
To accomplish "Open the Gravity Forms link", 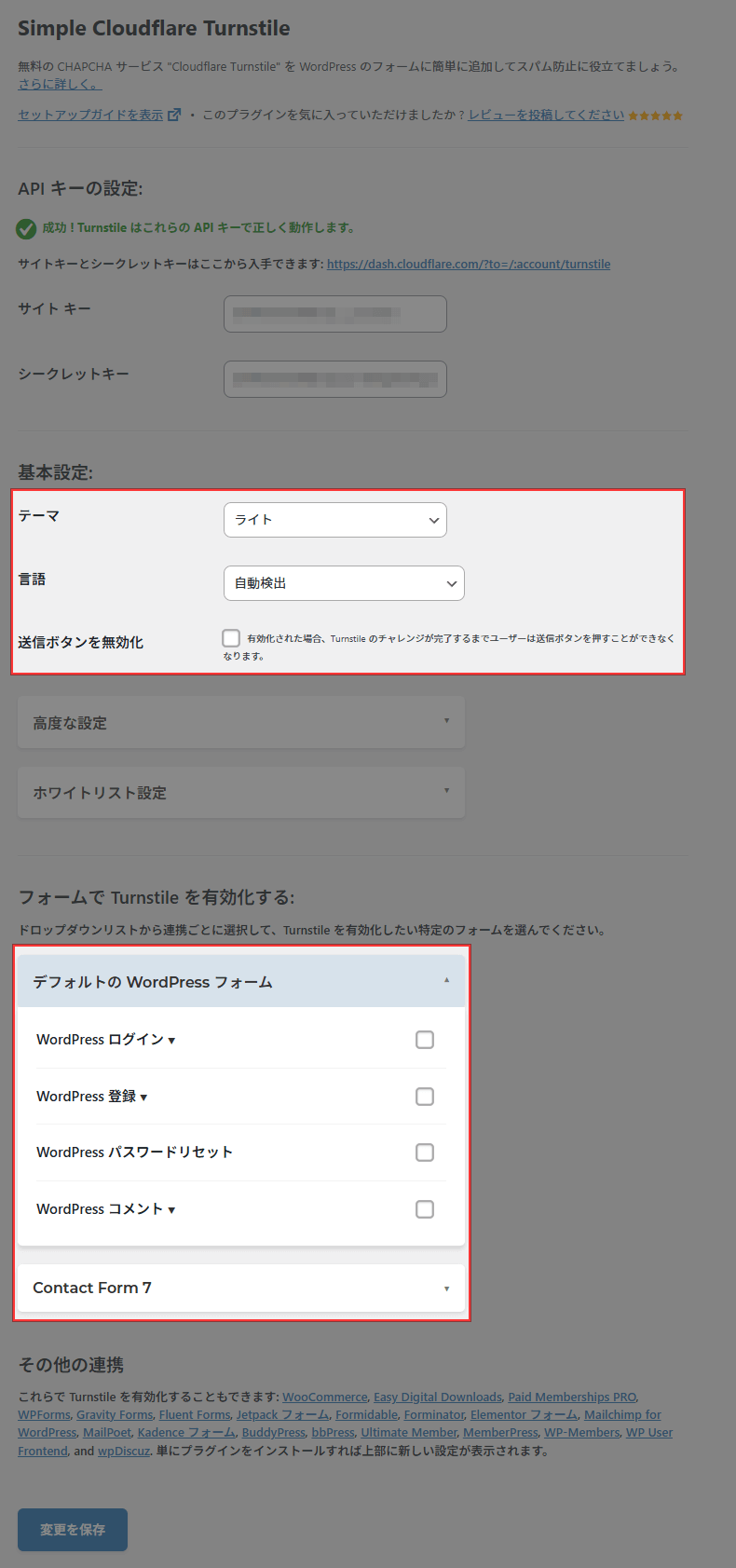I will (115, 1414).
